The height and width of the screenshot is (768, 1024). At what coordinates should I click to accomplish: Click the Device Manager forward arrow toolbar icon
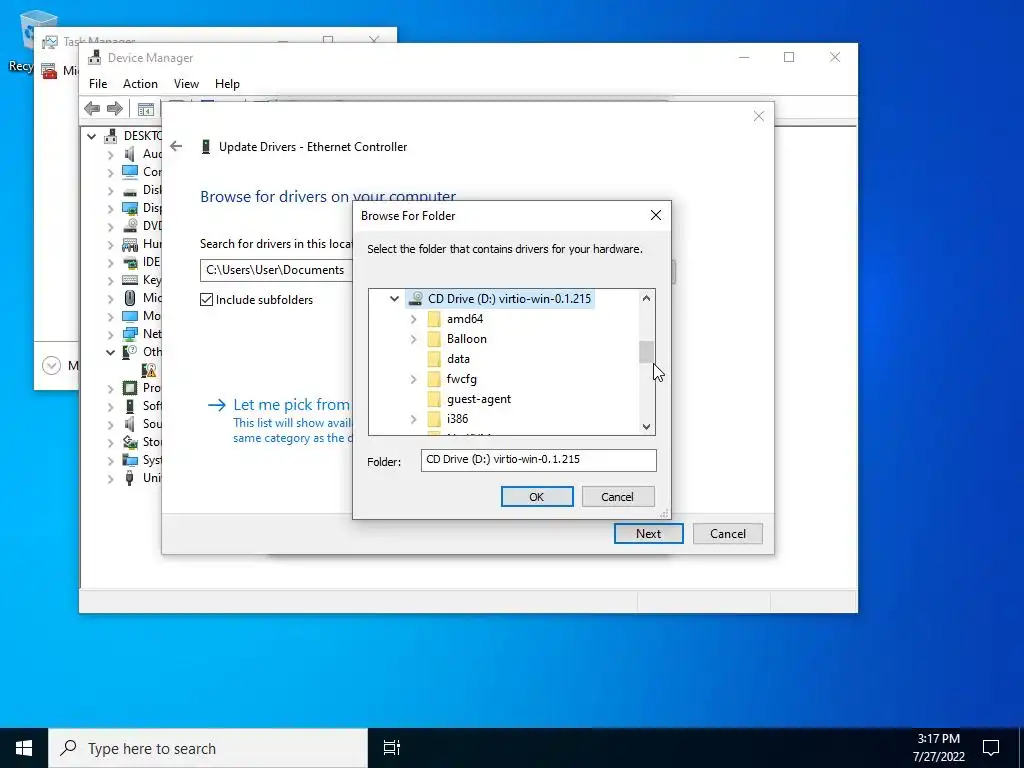pos(115,108)
